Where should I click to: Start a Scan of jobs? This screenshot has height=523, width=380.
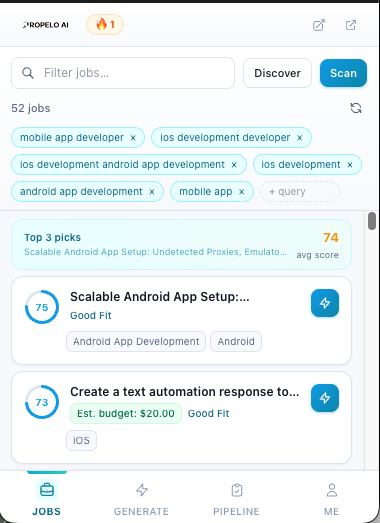coord(343,73)
